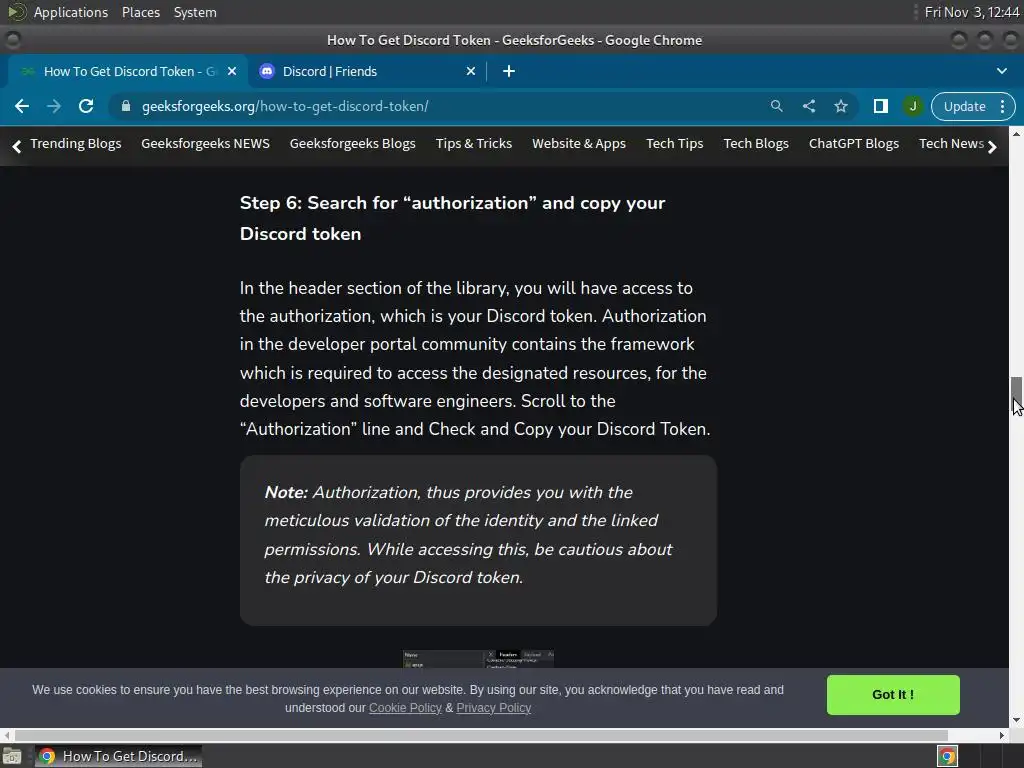Open the Places system menu

click(140, 12)
